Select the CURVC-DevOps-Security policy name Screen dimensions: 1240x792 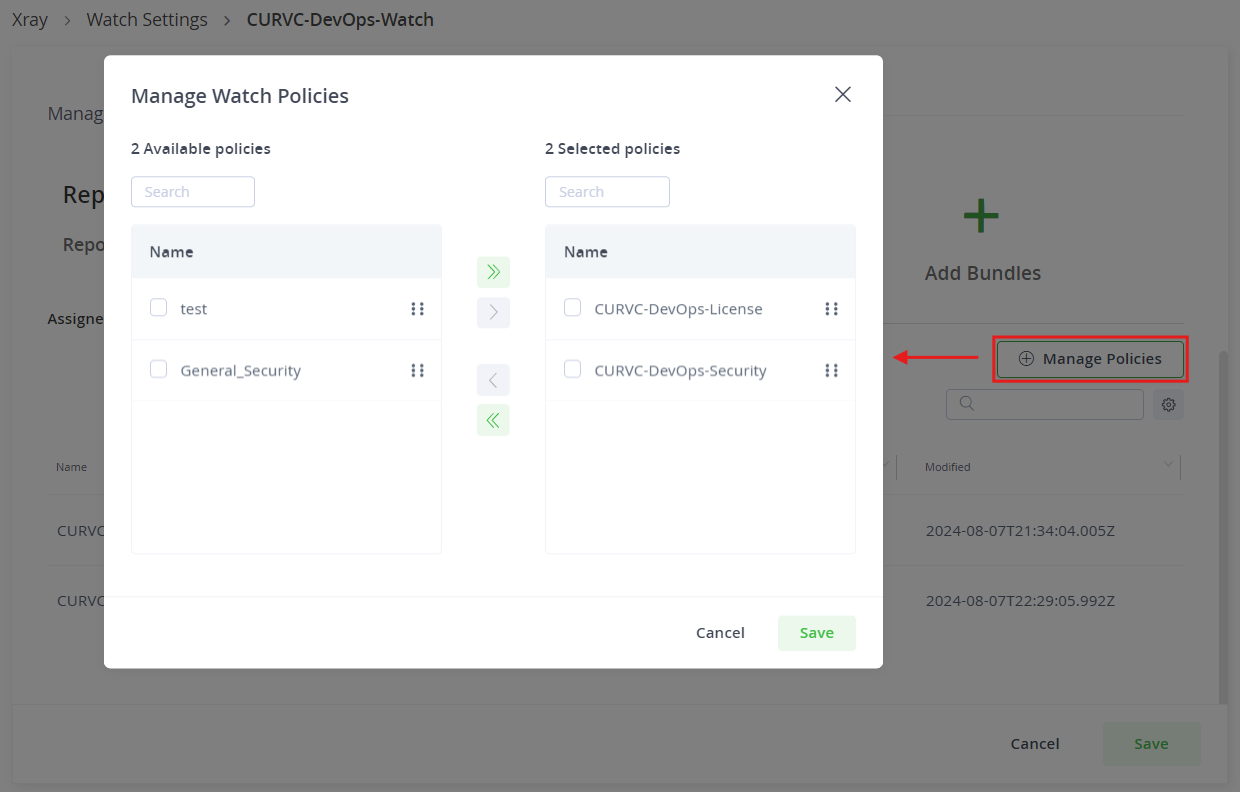click(x=680, y=371)
